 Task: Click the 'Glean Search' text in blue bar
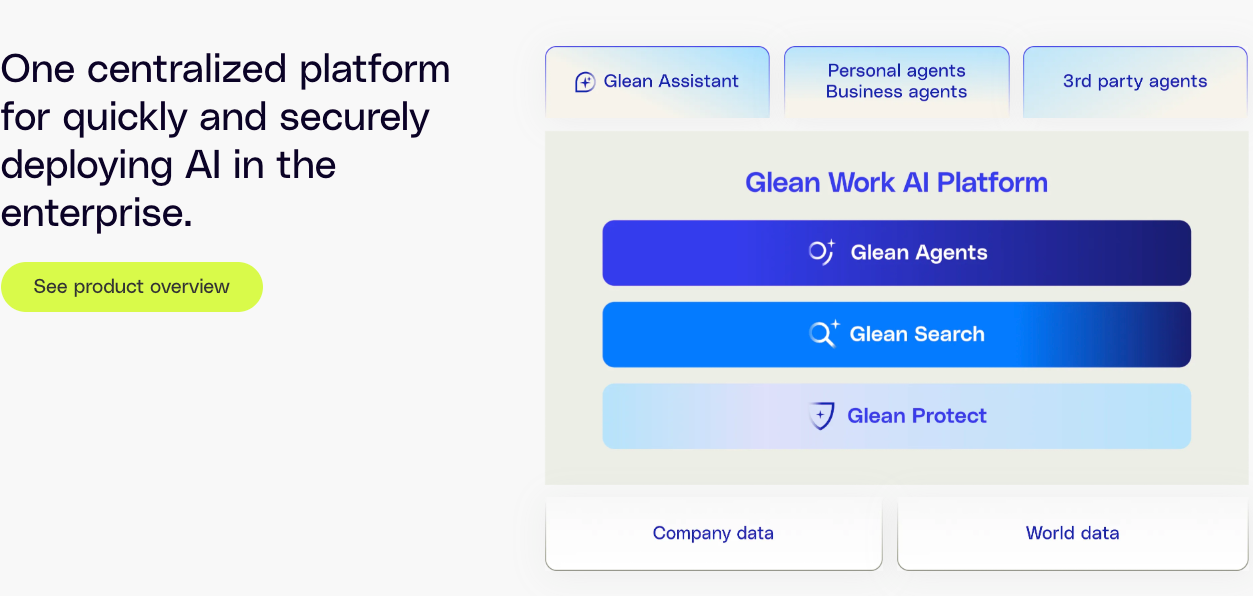click(917, 334)
